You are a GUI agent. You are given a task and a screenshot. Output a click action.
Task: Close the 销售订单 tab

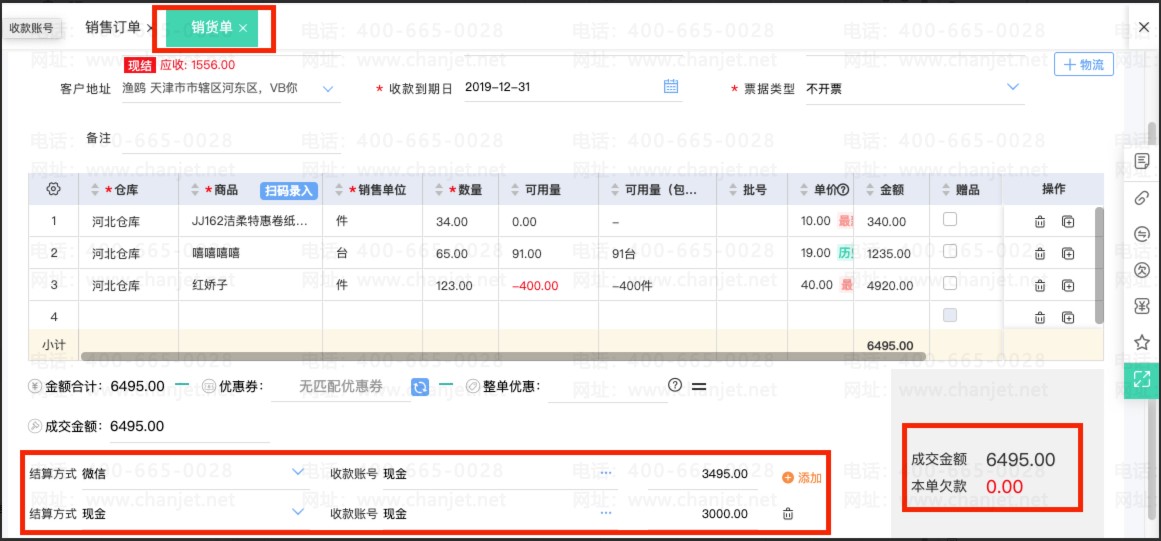click(149, 28)
